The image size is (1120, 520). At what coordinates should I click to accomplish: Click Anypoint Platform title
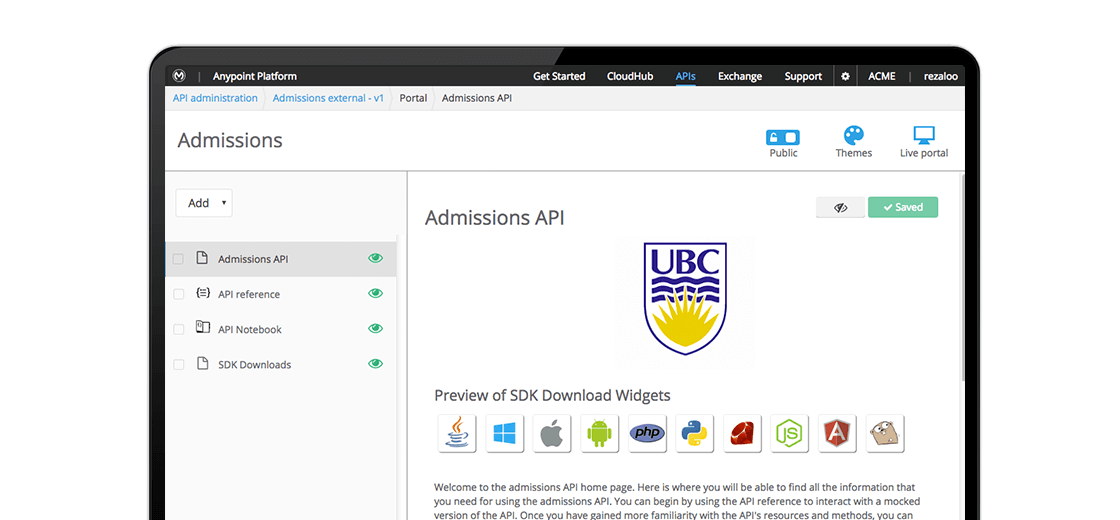[x=255, y=76]
